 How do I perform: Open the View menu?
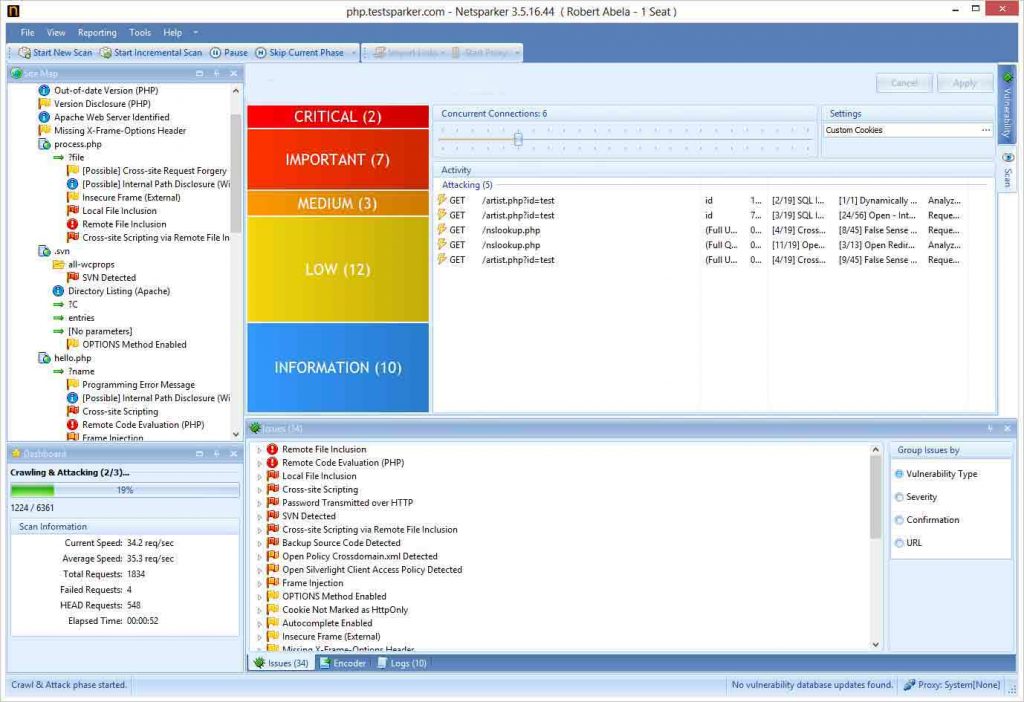(x=56, y=33)
